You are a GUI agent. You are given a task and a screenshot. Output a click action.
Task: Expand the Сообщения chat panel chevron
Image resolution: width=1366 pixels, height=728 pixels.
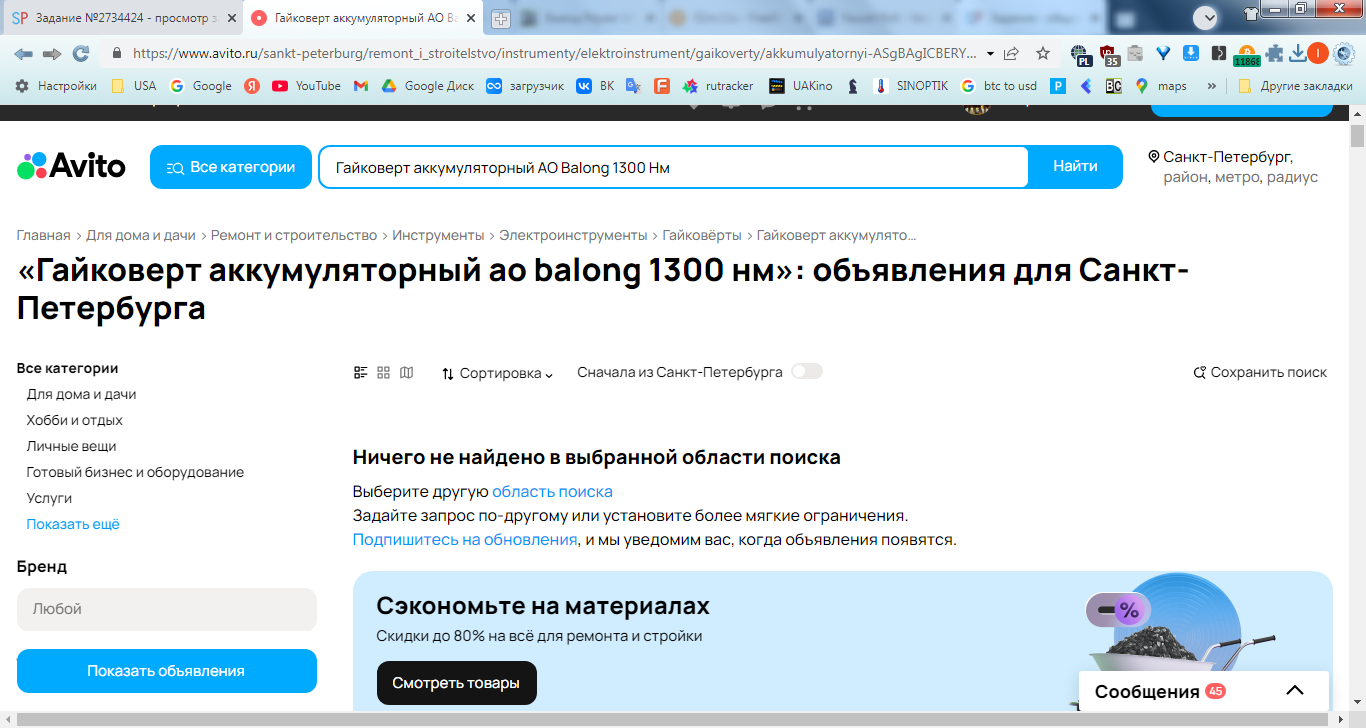pyautogui.click(x=1295, y=691)
